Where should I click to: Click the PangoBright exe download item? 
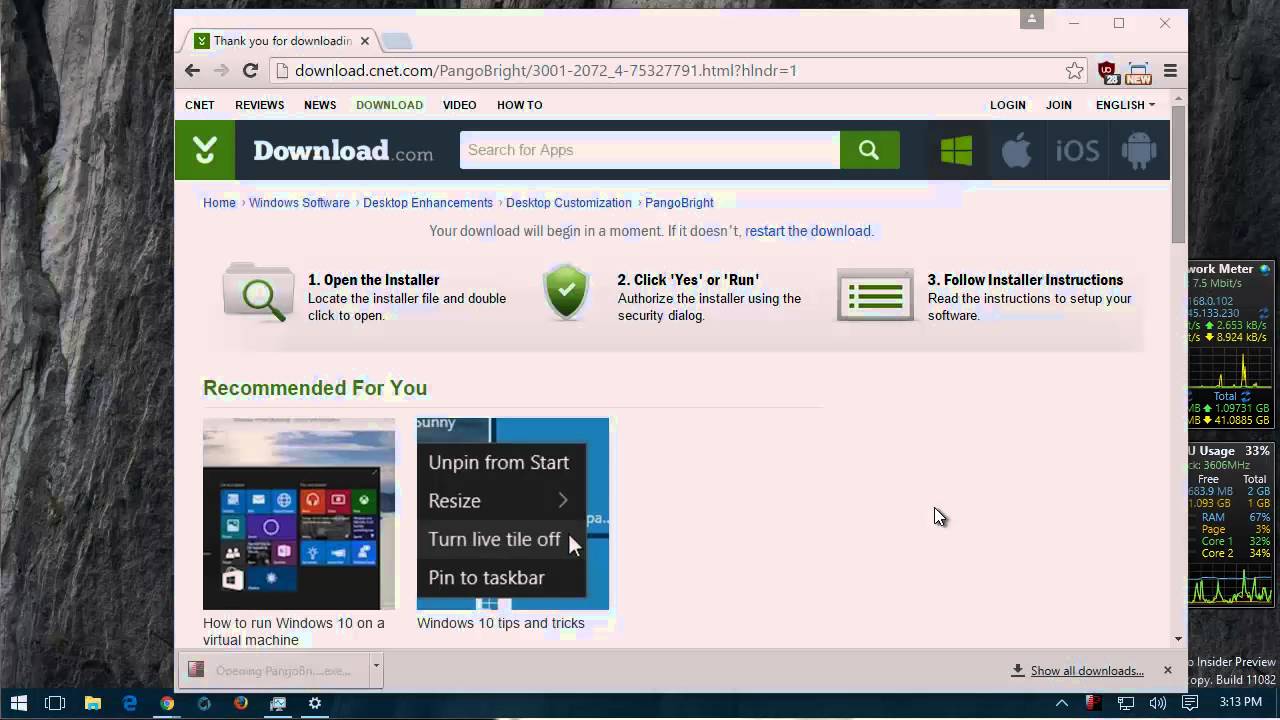(x=274, y=670)
